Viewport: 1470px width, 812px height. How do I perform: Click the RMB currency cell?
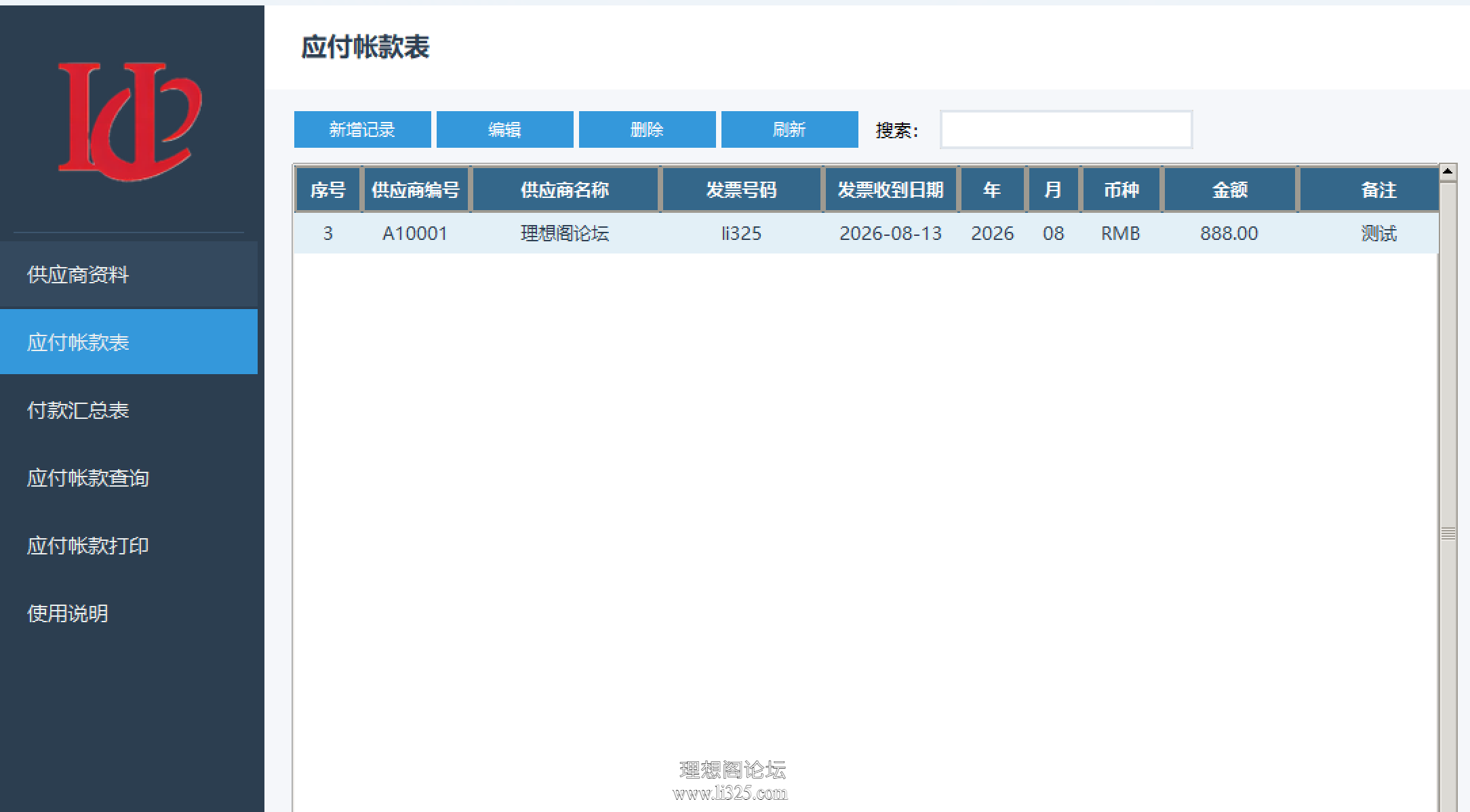coord(1121,233)
